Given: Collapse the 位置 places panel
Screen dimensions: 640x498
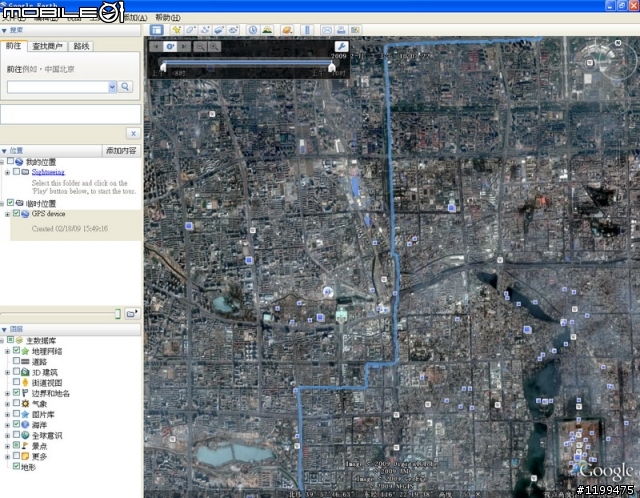Looking at the screenshot, I should pyautogui.click(x=4, y=151).
